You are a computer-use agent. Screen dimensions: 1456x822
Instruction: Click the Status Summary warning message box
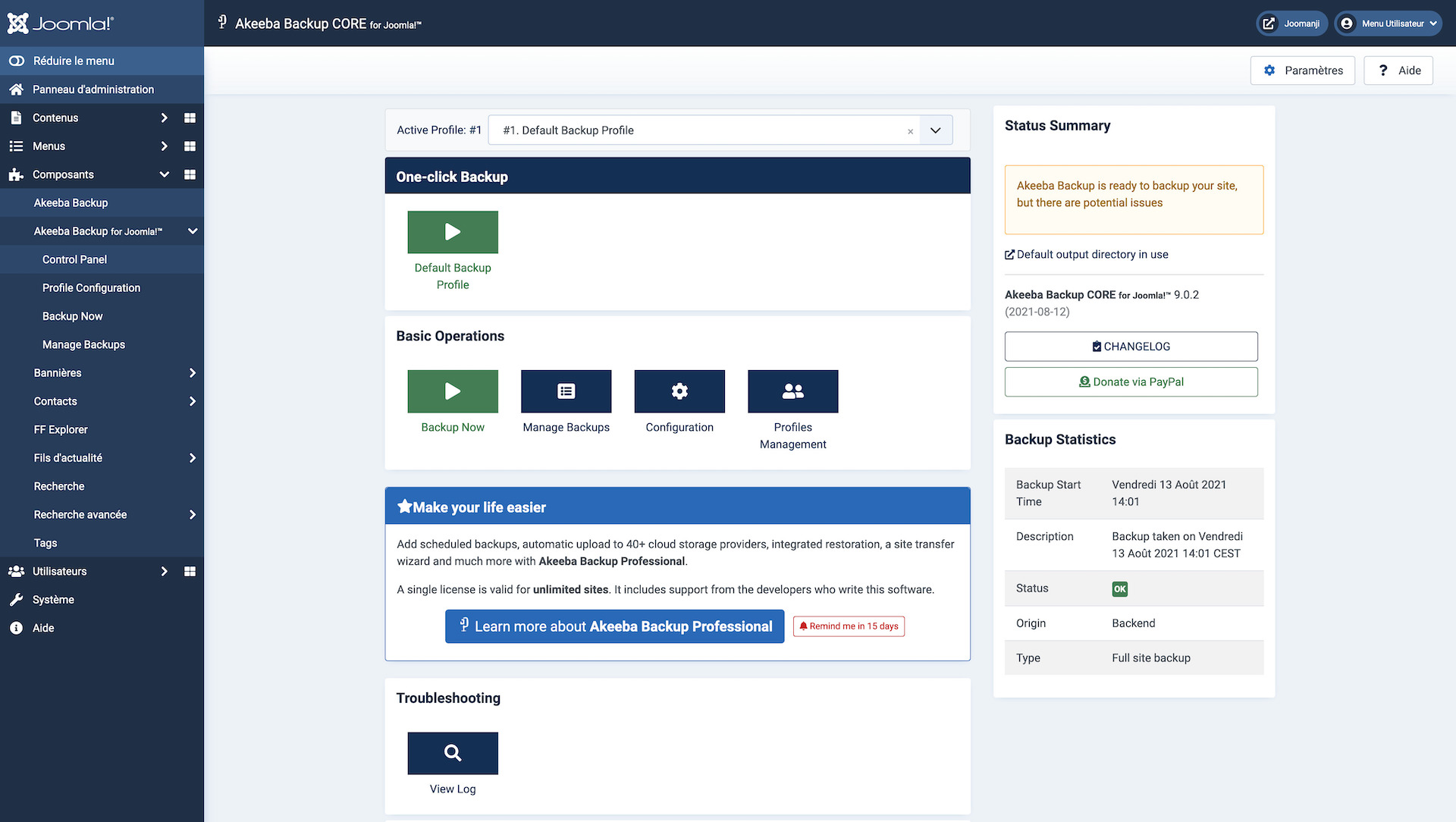pos(1134,199)
